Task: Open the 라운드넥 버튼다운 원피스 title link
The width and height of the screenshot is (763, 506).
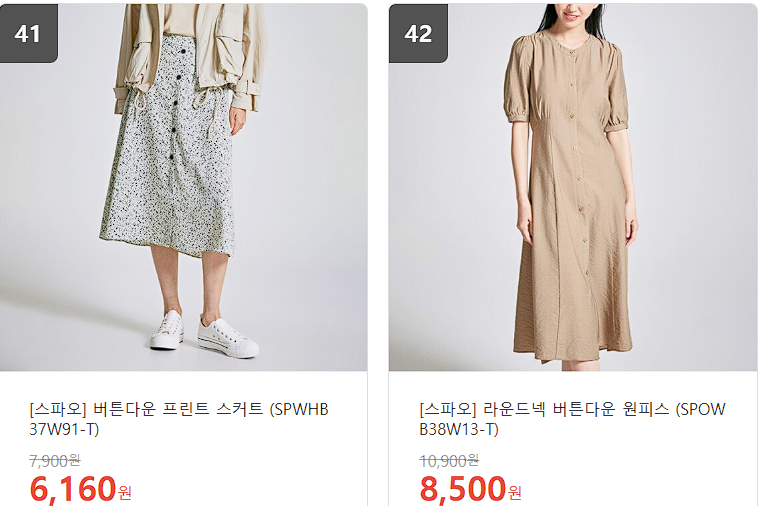Action: click(572, 419)
